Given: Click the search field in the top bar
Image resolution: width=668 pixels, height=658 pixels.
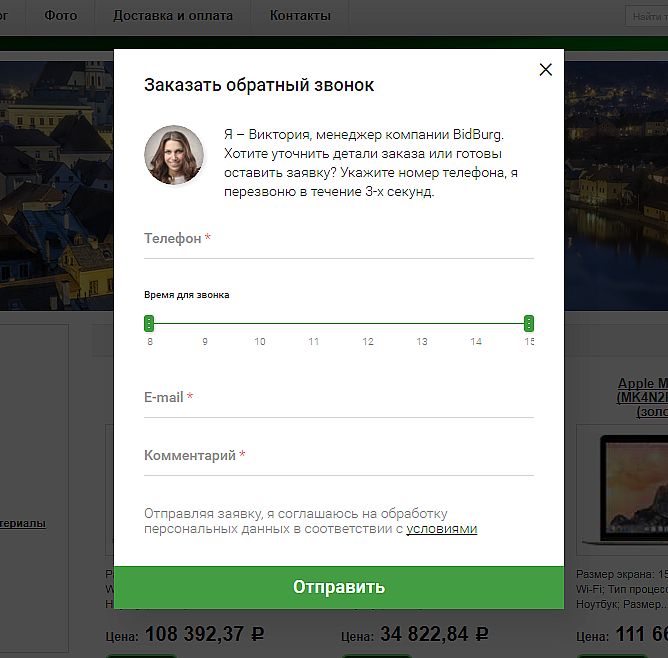Looking at the screenshot, I should click(x=646, y=16).
